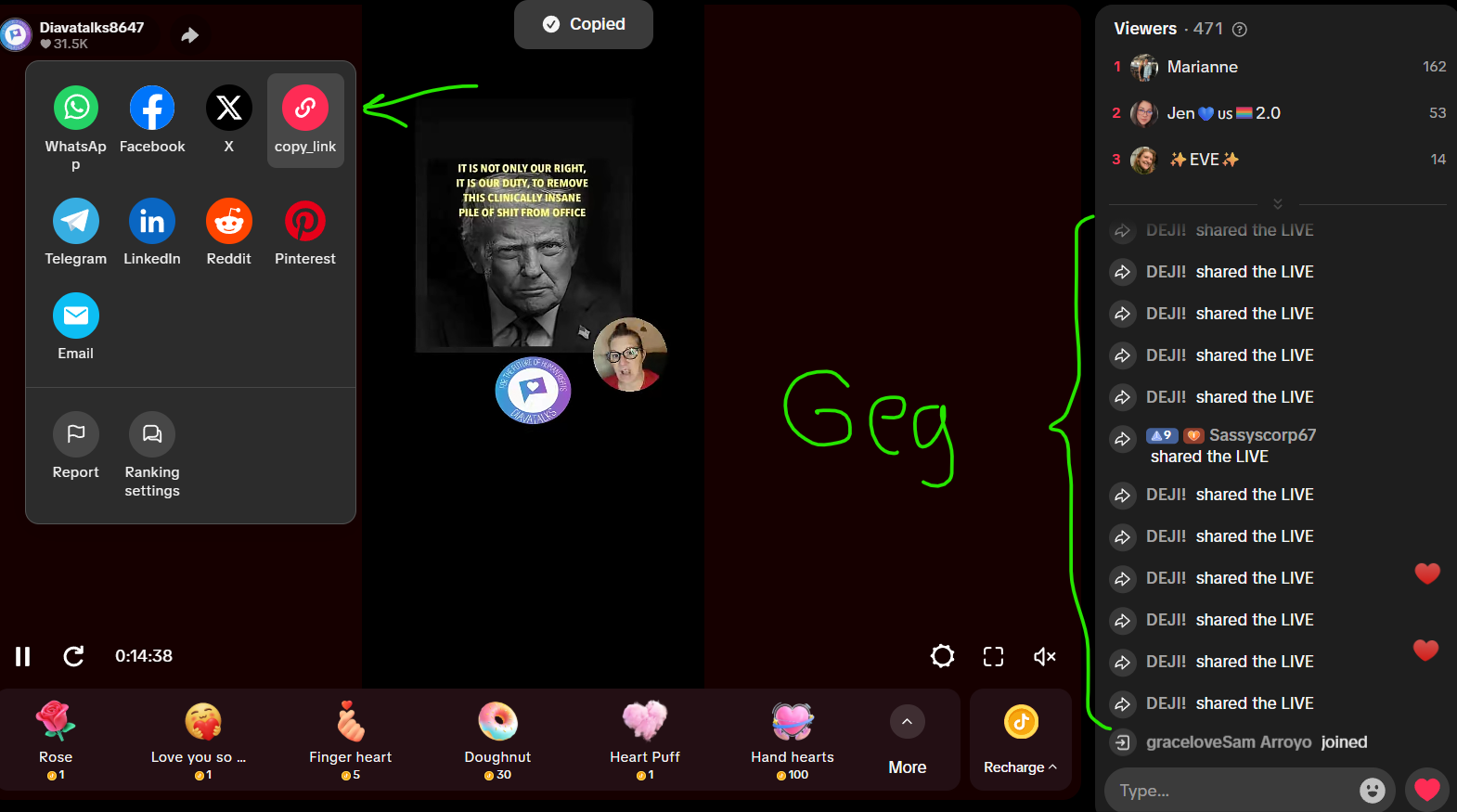Click the X share icon
1457x812 pixels.
tap(228, 109)
